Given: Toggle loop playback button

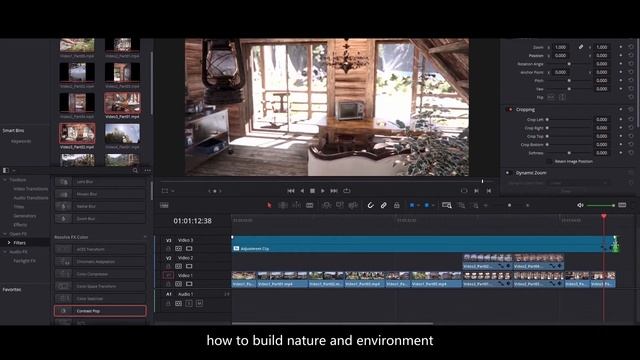Looking at the screenshot, I should point(347,191).
